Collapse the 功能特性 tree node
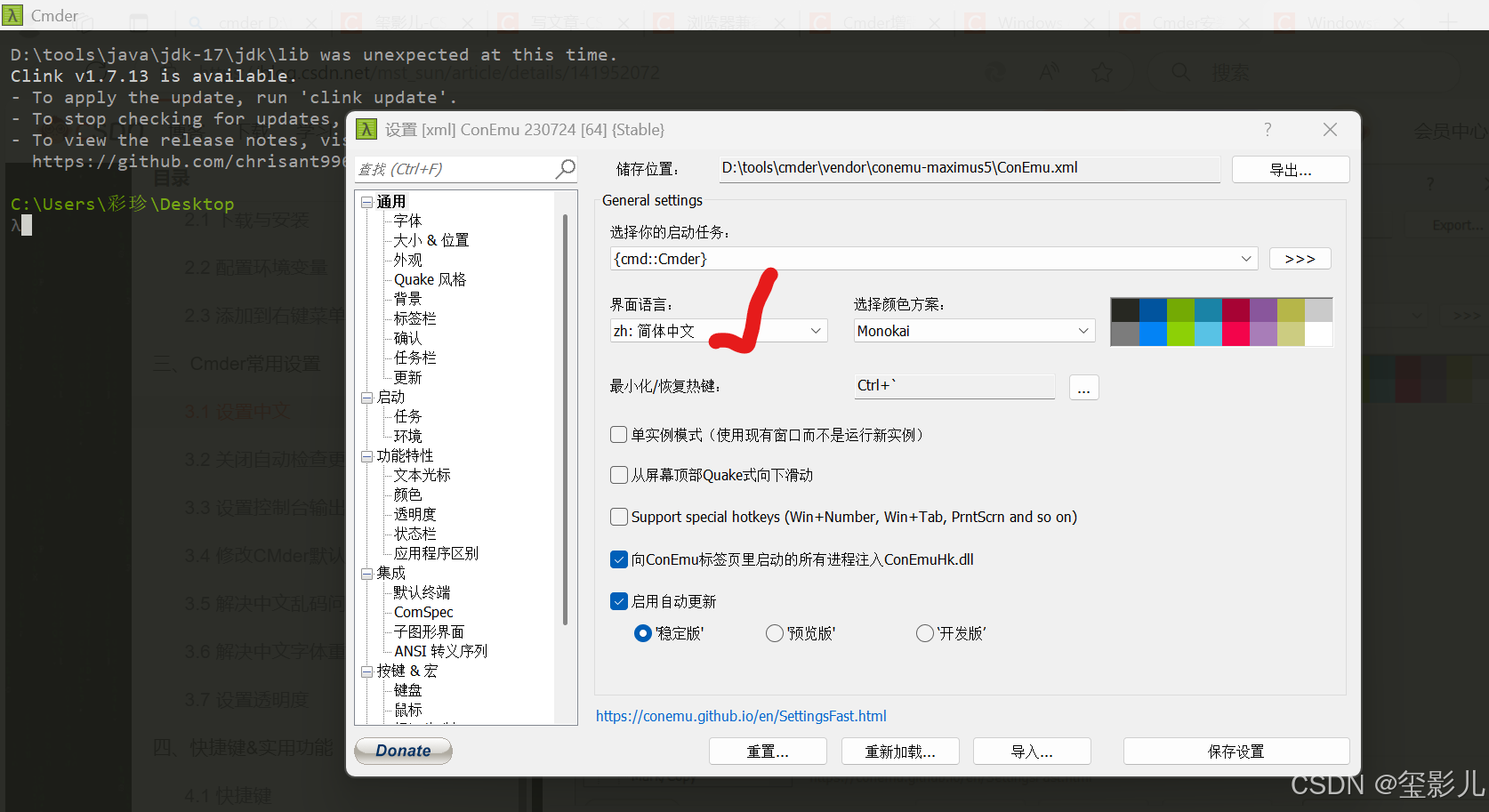Image resolution: width=1489 pixels, height=812 pixels. click(x=366, y=456)
